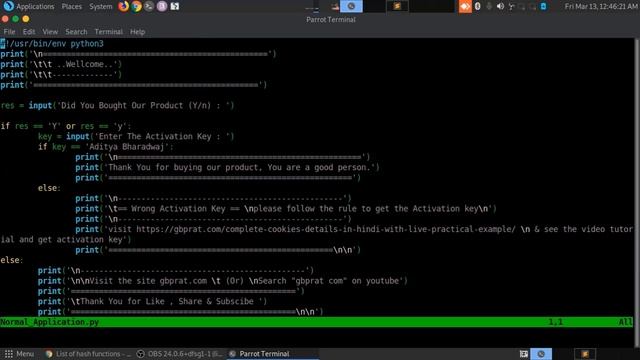Click the 'All' scroll indicator in status bar

(x=625, y=322)
